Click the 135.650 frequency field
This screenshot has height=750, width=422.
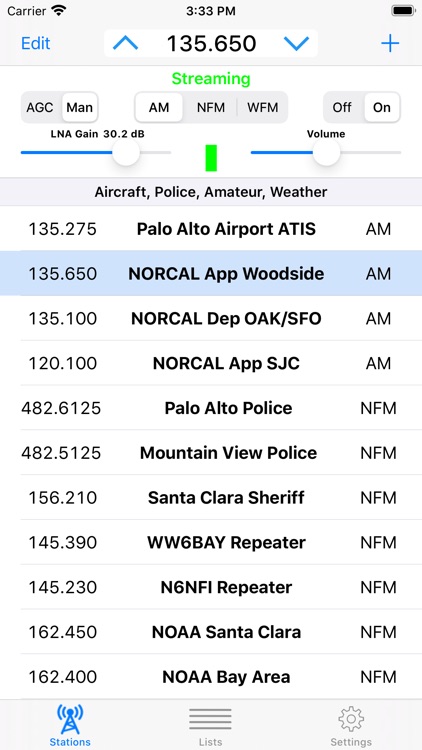[x=211, y=44]
